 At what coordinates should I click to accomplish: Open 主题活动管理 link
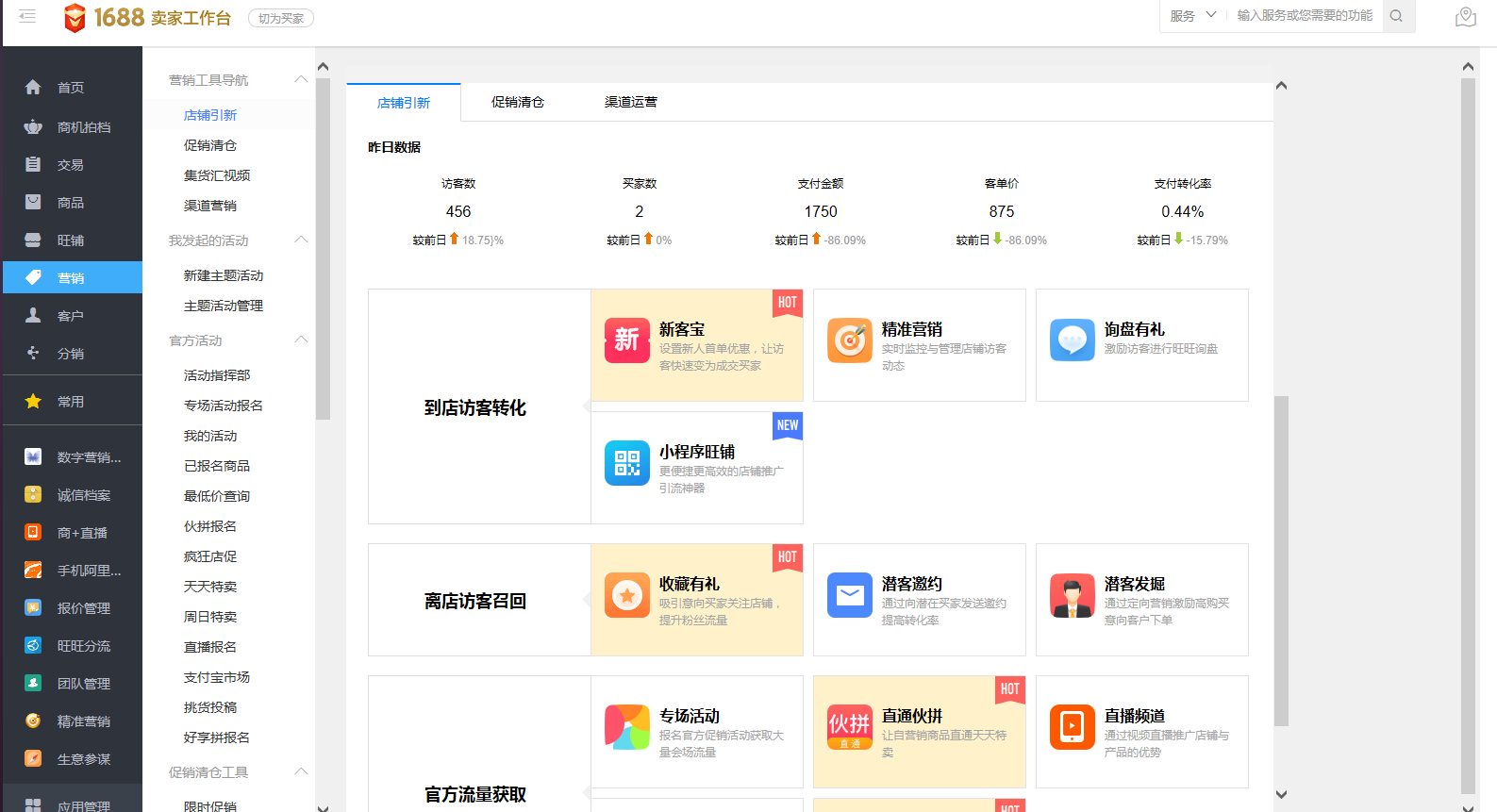coord(224,306)
